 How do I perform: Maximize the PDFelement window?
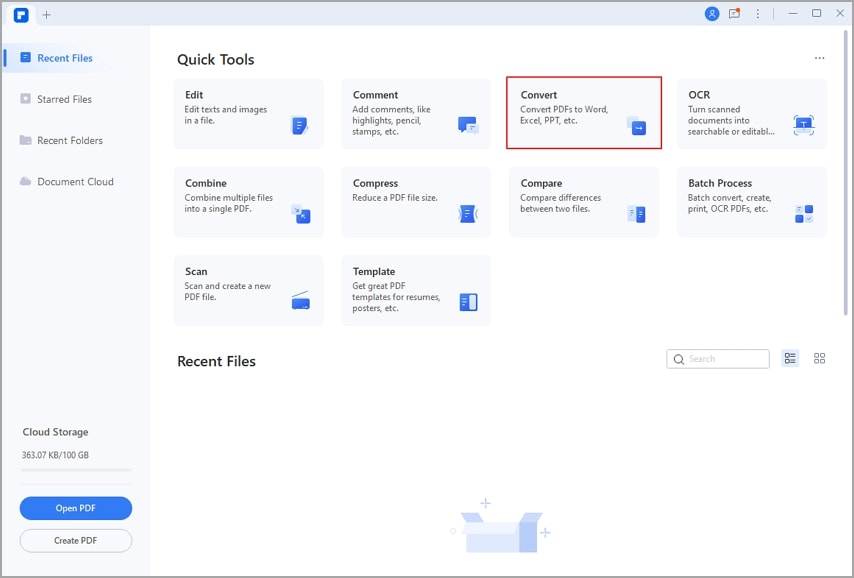pyautogui.click(x=816, y=14)
